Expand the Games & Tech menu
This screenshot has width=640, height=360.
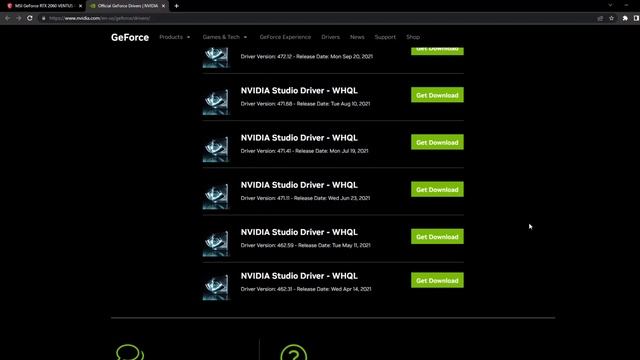[x=225, y=37]
